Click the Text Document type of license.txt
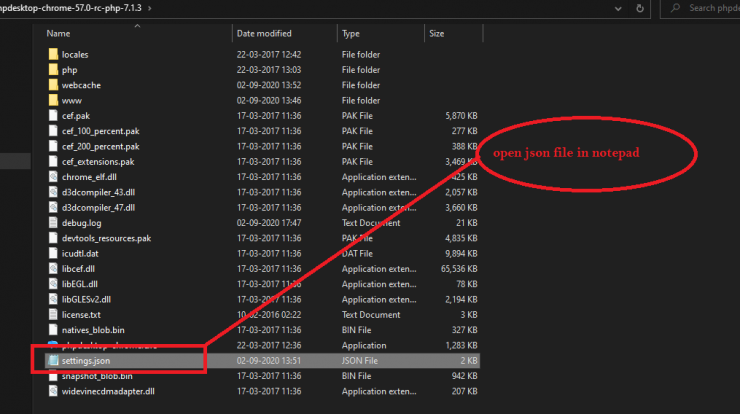The image size is (740, 414). (x=371, y=314)
